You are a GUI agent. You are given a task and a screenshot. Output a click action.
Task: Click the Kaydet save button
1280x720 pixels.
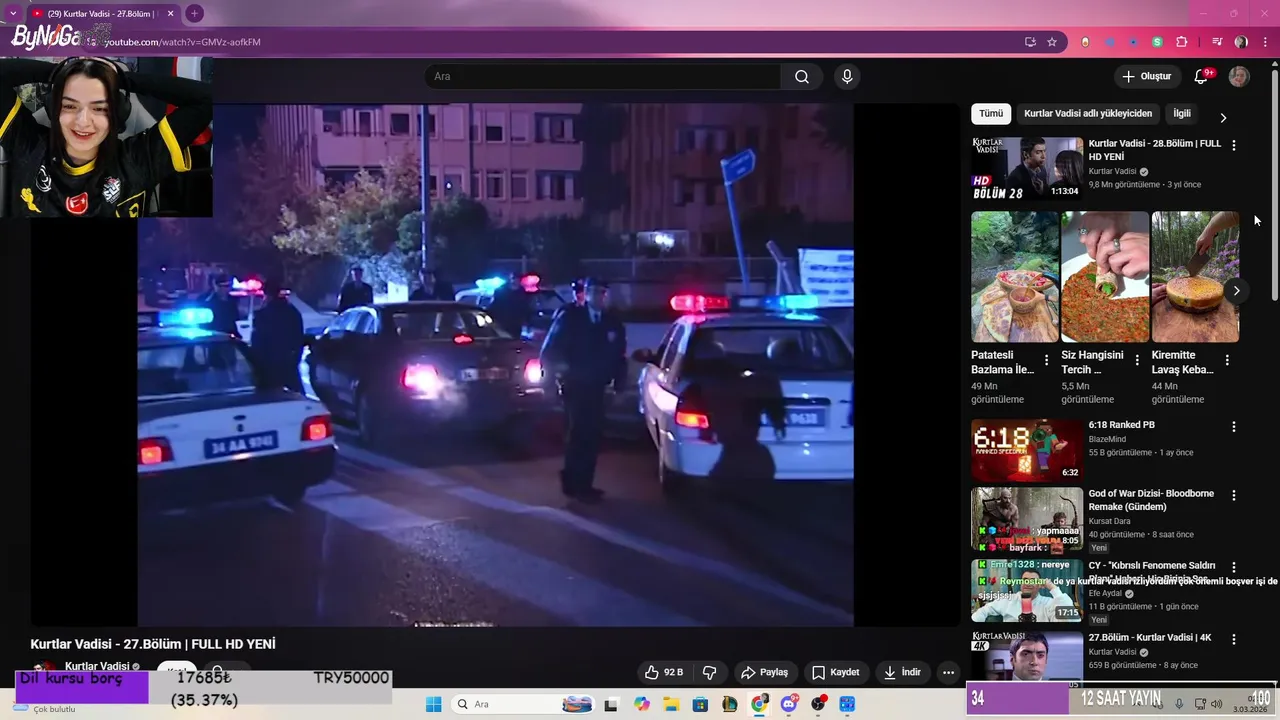tap(836, 672)
